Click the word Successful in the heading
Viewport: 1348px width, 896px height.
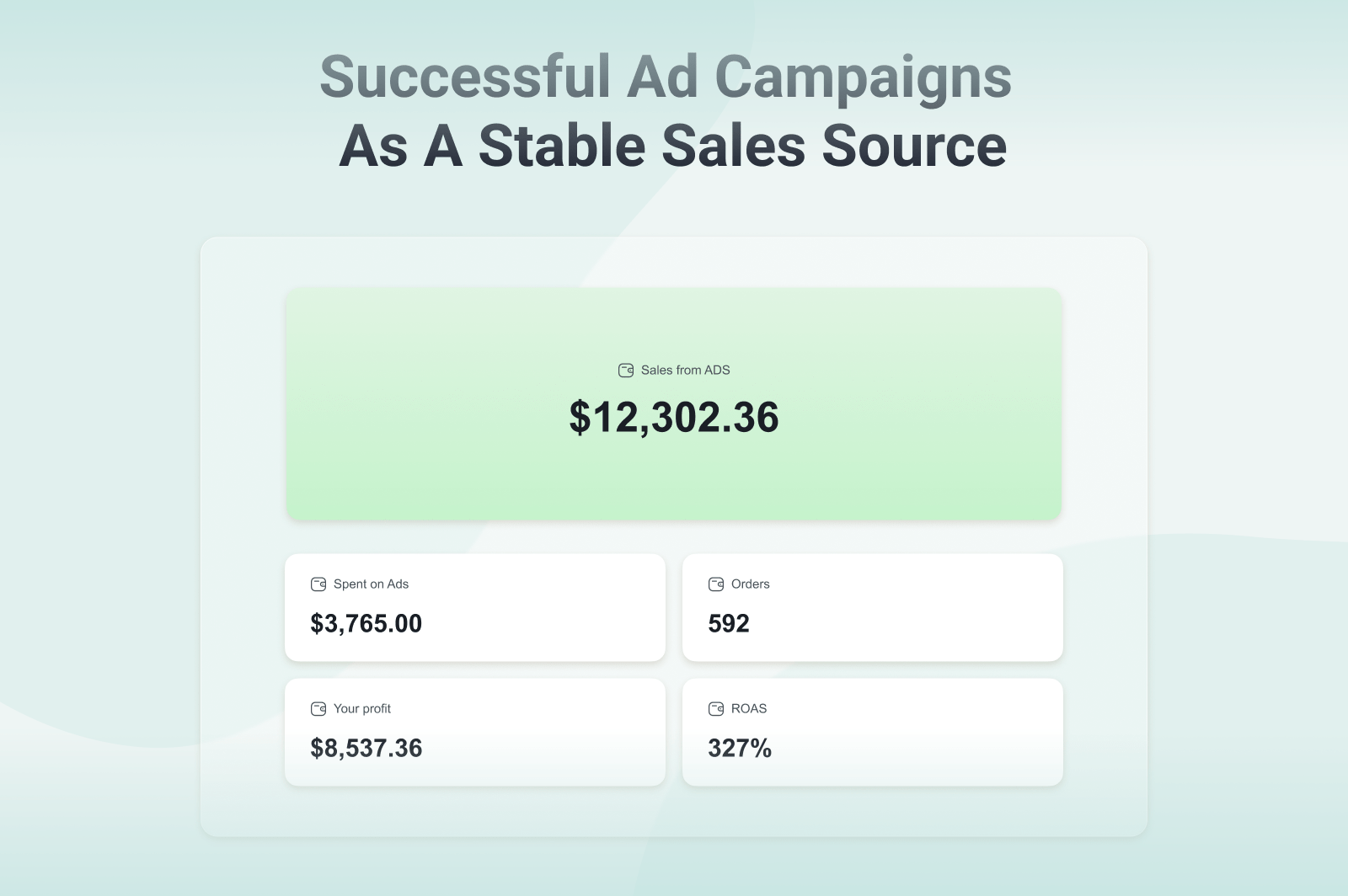465,77
